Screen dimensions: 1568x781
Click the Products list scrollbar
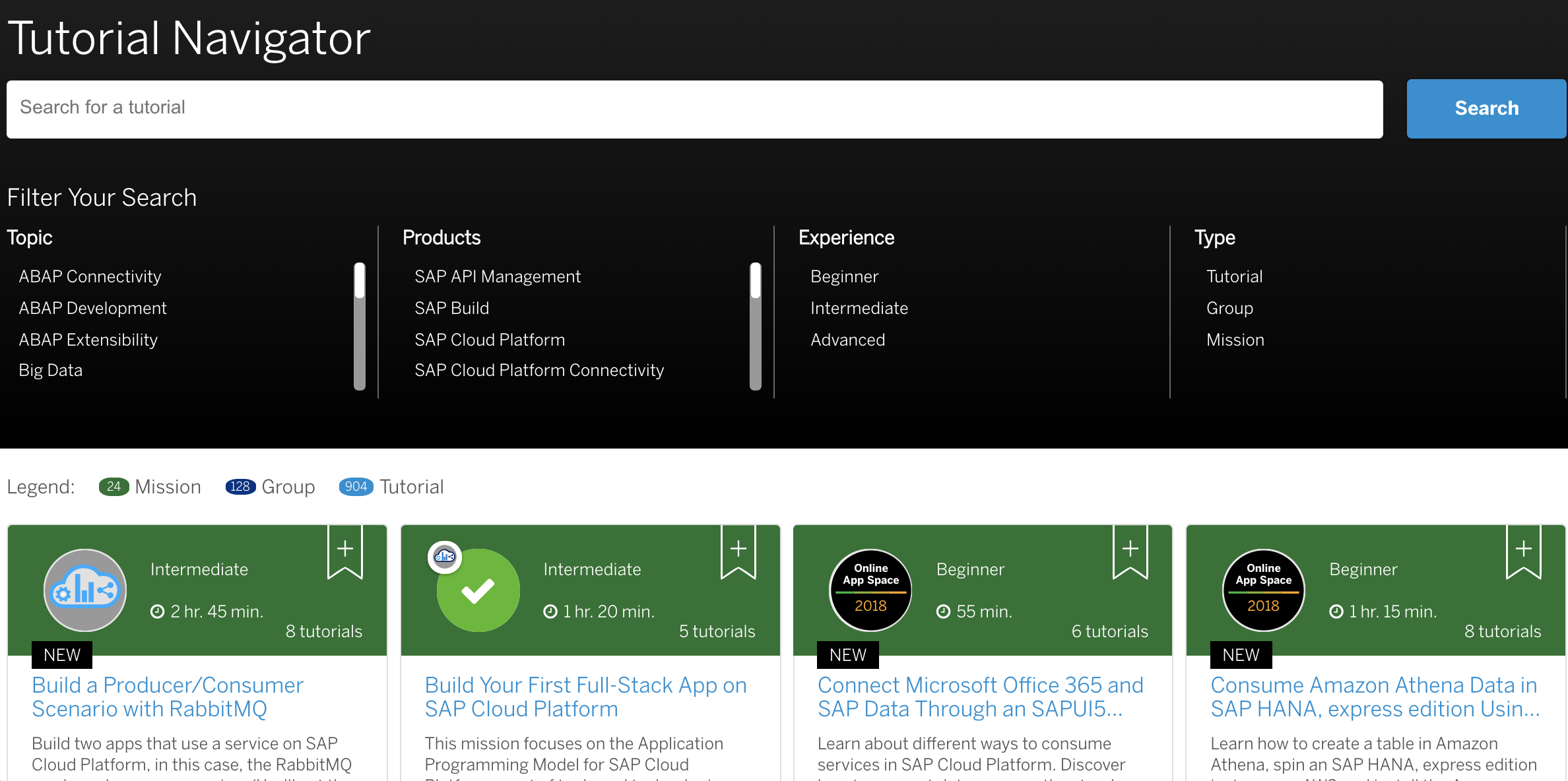tap(756, 327)
